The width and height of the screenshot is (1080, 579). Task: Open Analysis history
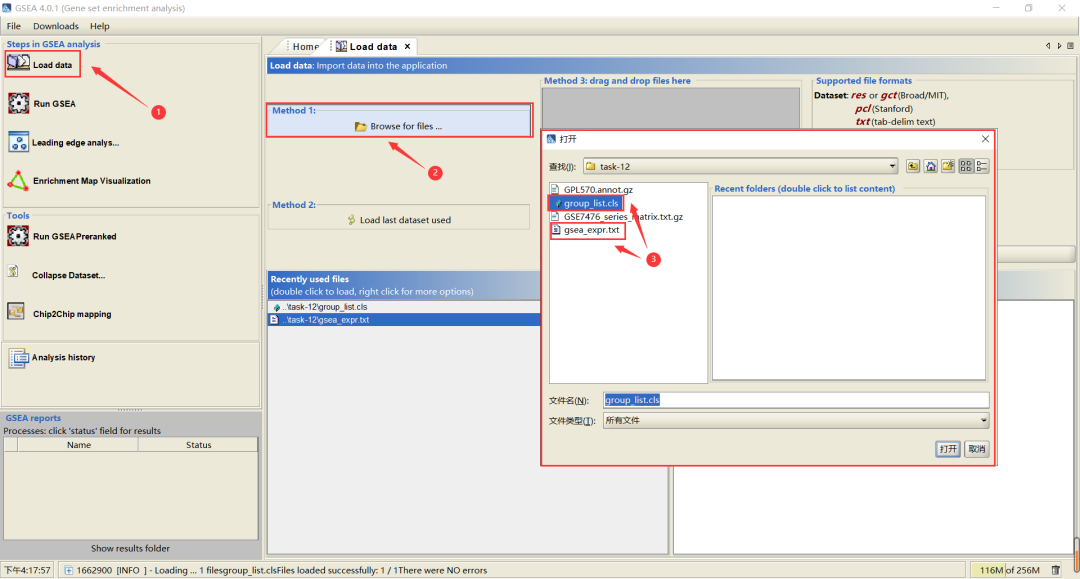pos(52,357)
